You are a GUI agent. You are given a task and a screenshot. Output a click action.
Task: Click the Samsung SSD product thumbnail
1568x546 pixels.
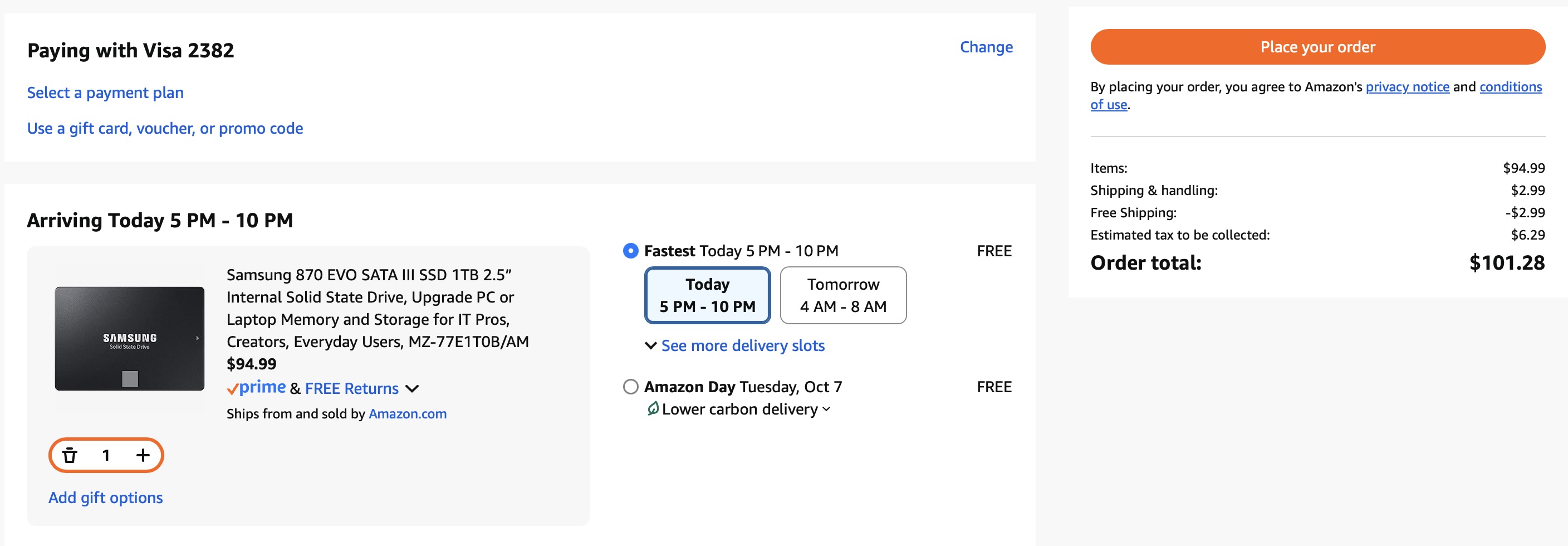click(x=130, y=338)
